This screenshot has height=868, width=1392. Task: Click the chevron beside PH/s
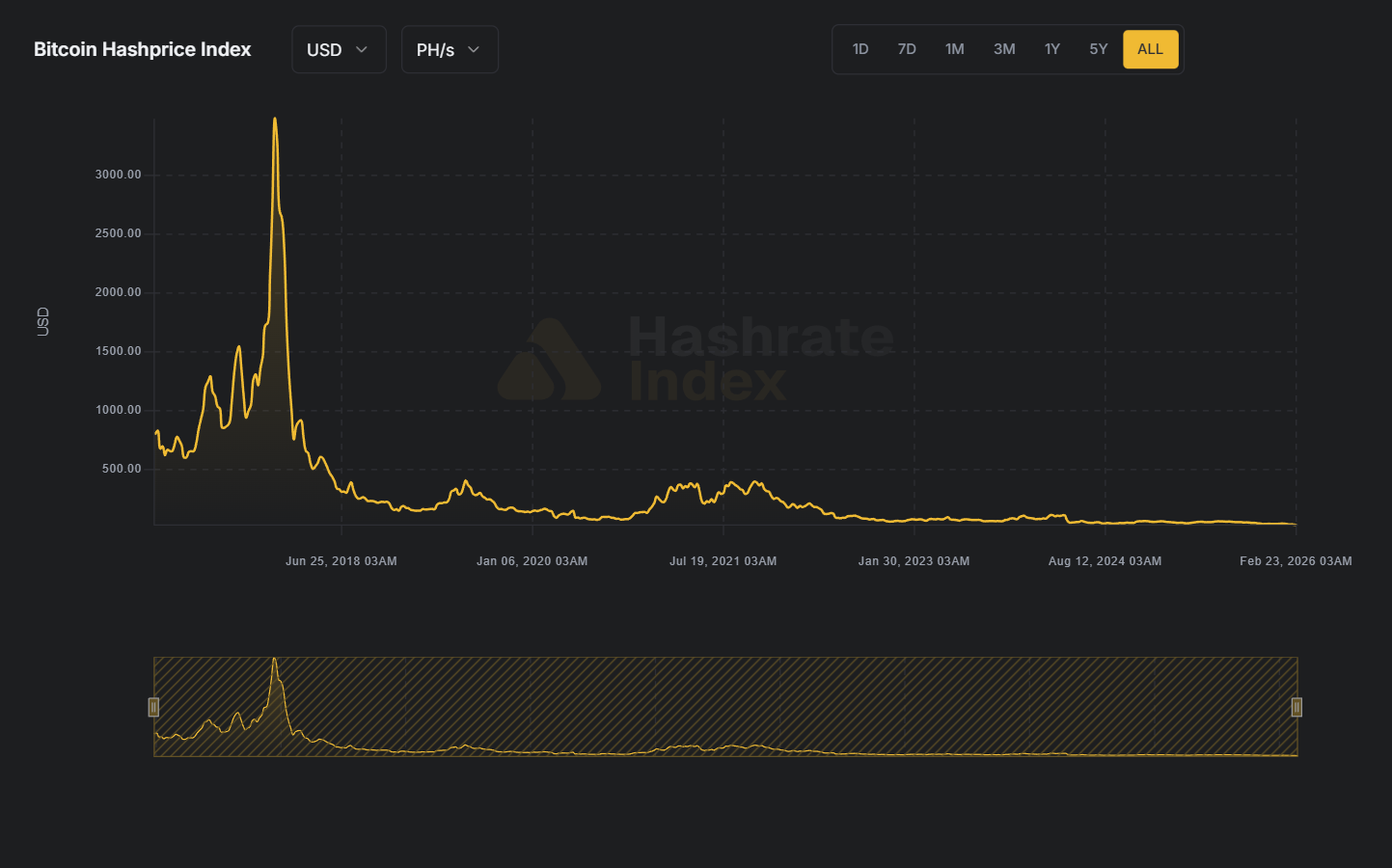click(473, 49)
